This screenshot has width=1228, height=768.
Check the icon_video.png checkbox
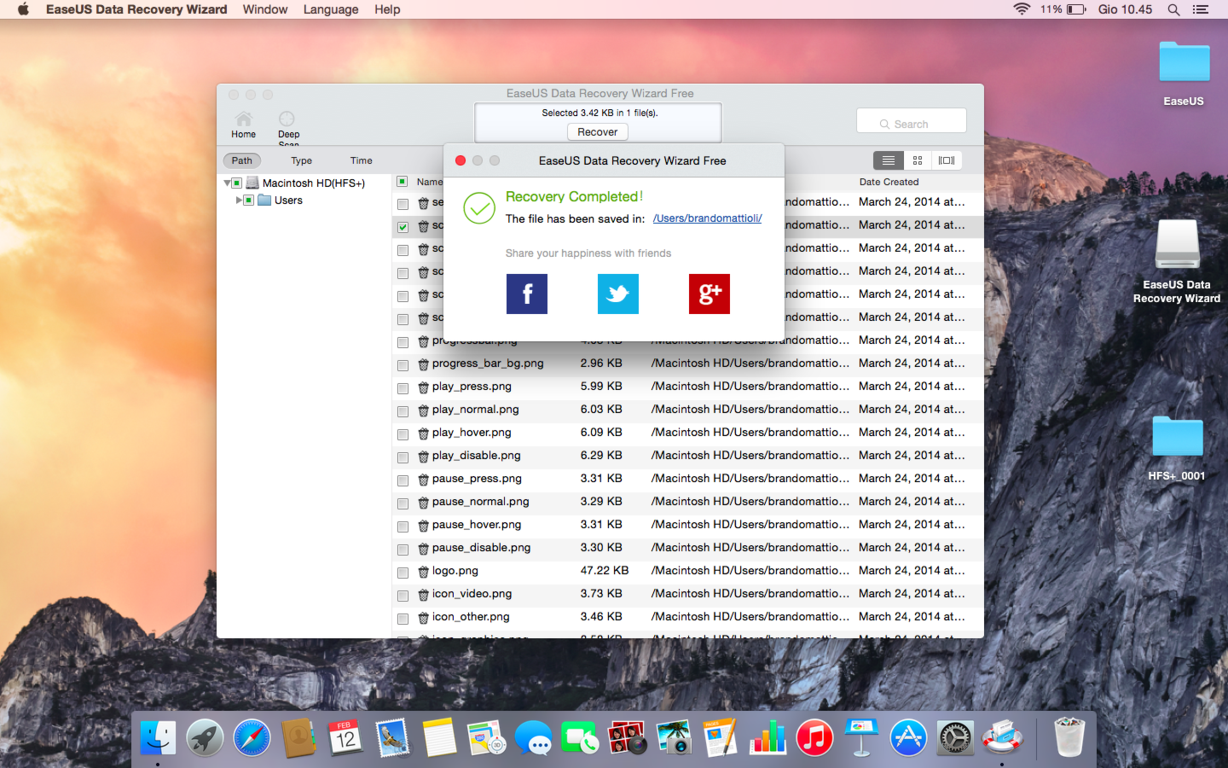(403, 595)
